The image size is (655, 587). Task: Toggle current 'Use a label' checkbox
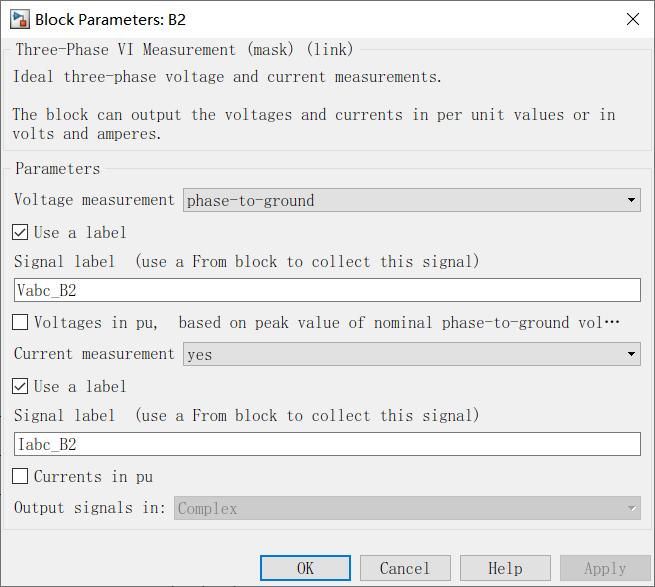point(20,386)
